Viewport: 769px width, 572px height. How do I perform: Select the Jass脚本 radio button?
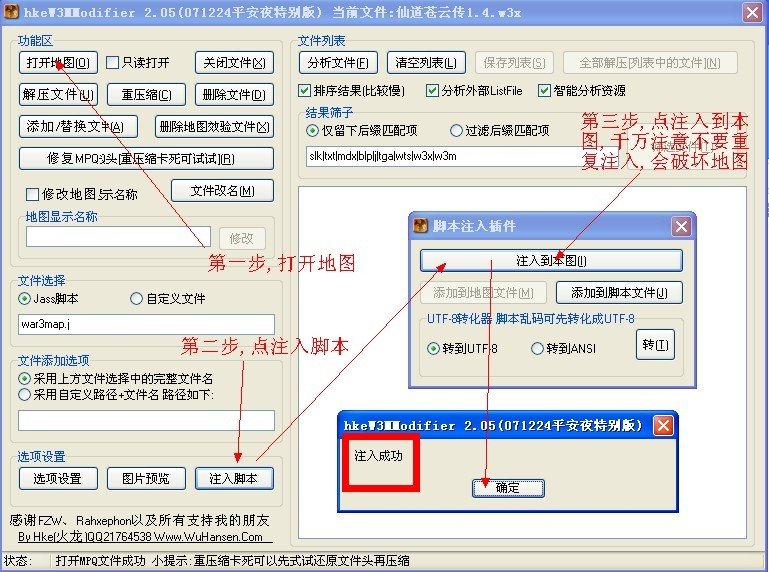pos(24,298)
